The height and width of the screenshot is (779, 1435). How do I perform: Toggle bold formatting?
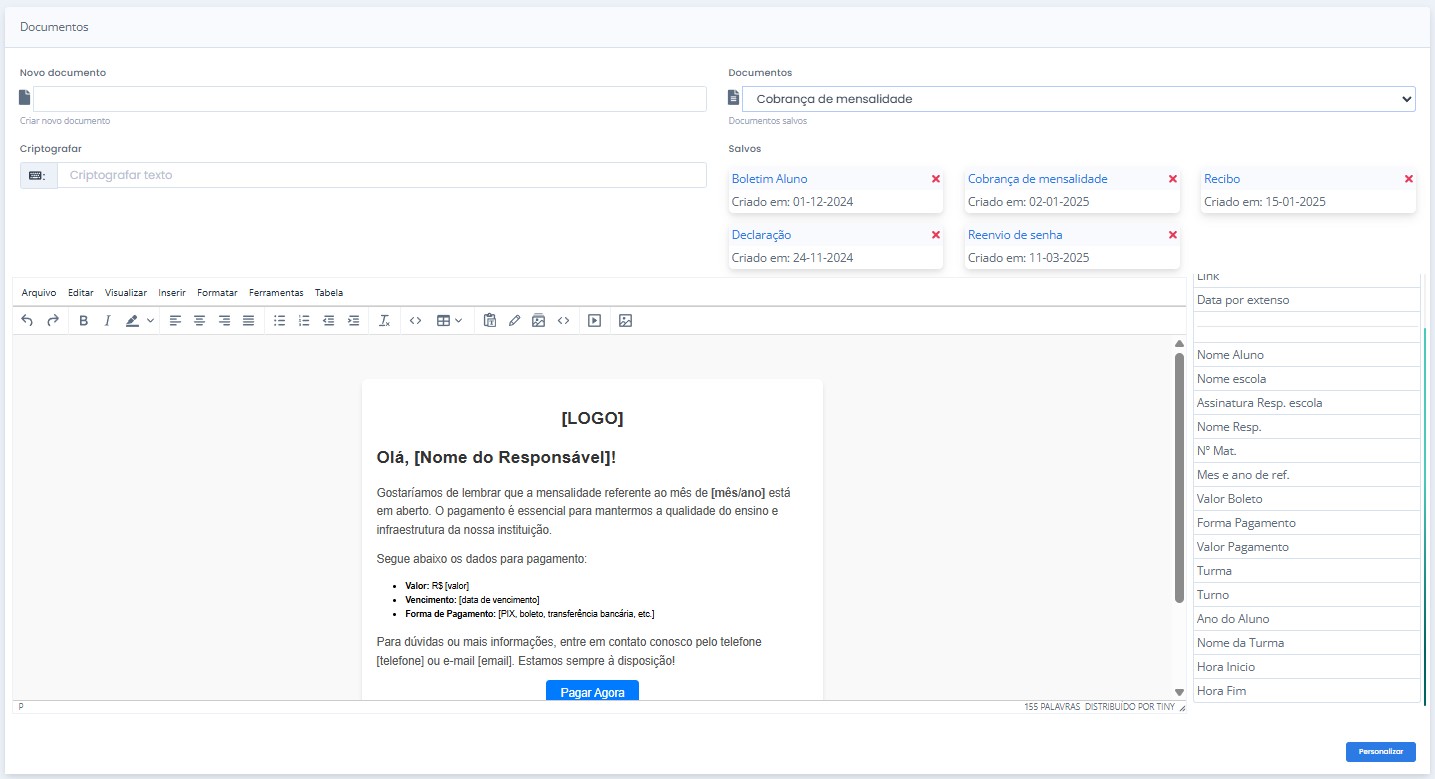[x=83, y=321]
